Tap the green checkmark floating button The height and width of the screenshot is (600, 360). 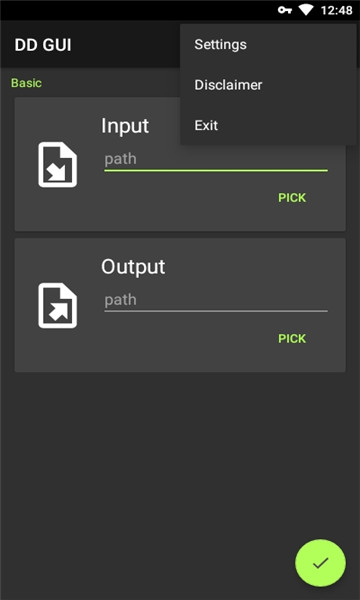tap(320, 563)
